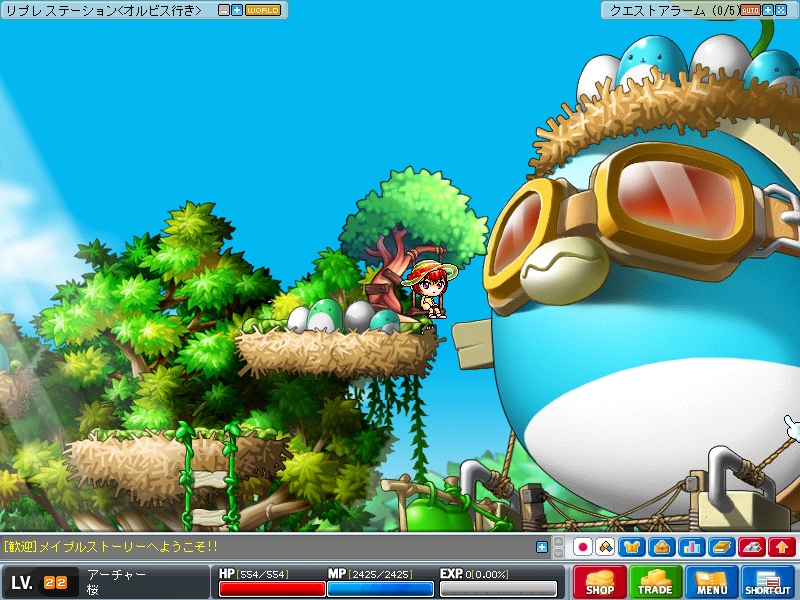
Task: Open the TRADE market button
Action: [x=655, y=582]
